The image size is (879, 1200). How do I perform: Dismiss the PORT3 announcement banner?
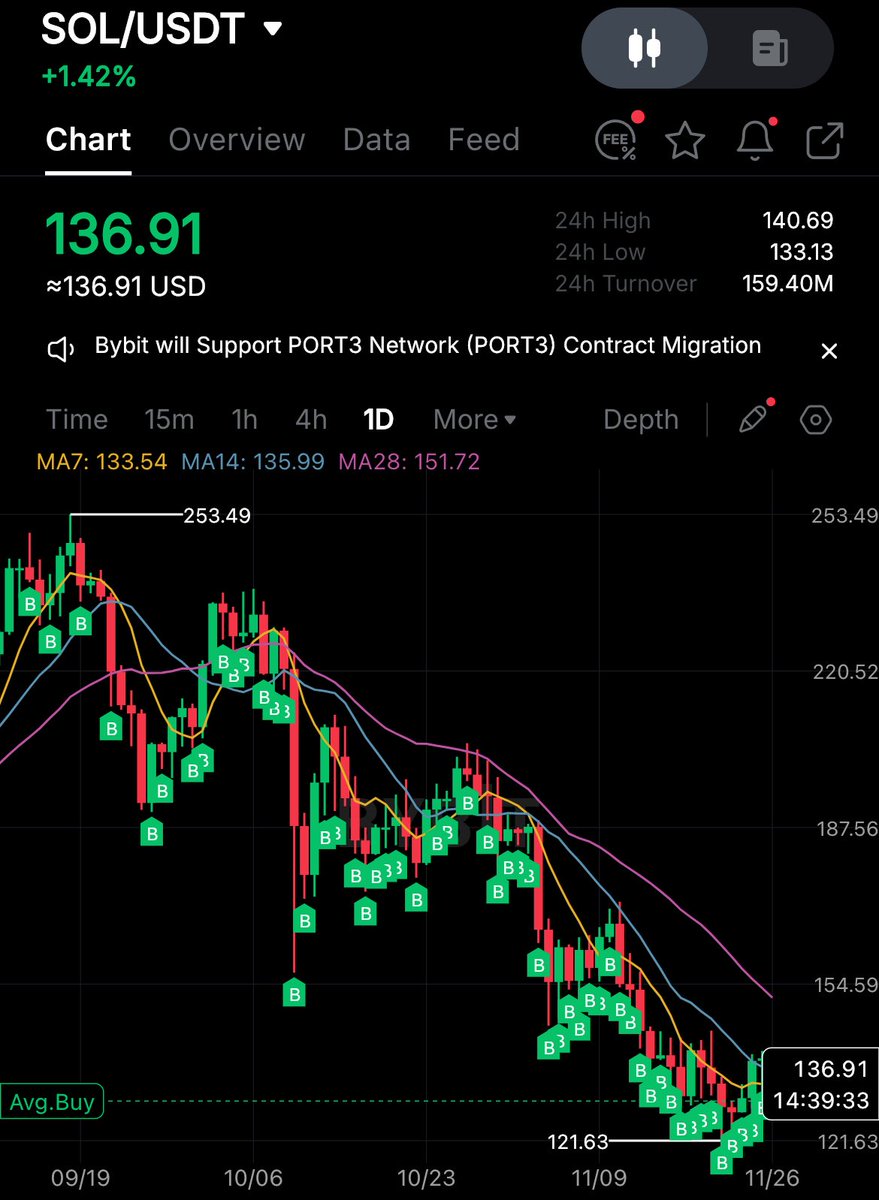coord(829,351)
